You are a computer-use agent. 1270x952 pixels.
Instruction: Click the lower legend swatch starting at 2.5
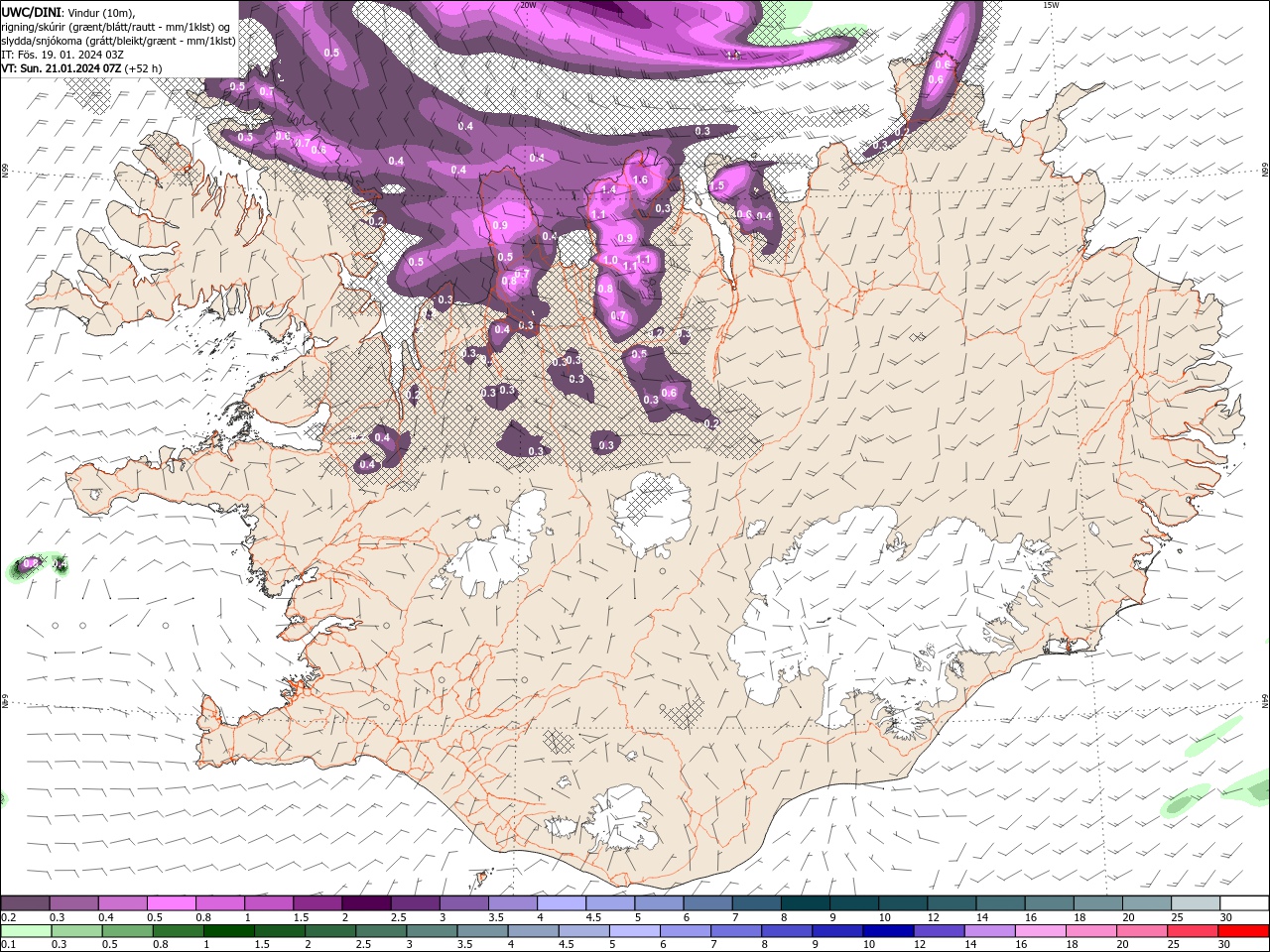pos(381,931)
